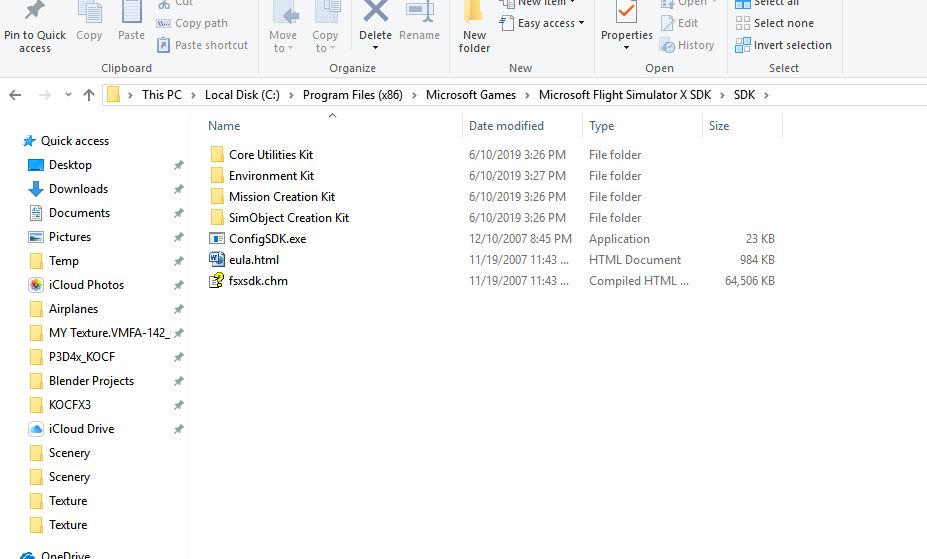The image size is (927, 559).
Task: Click the Delete red X icon
Action: [x=375, y=11]
